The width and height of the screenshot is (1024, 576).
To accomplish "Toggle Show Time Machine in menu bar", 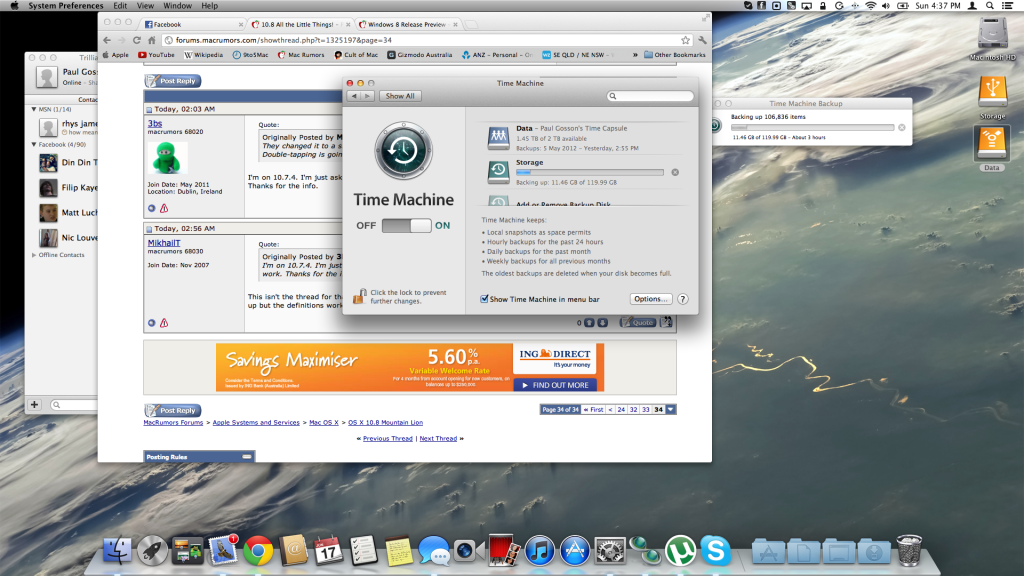I will (484, 299).
